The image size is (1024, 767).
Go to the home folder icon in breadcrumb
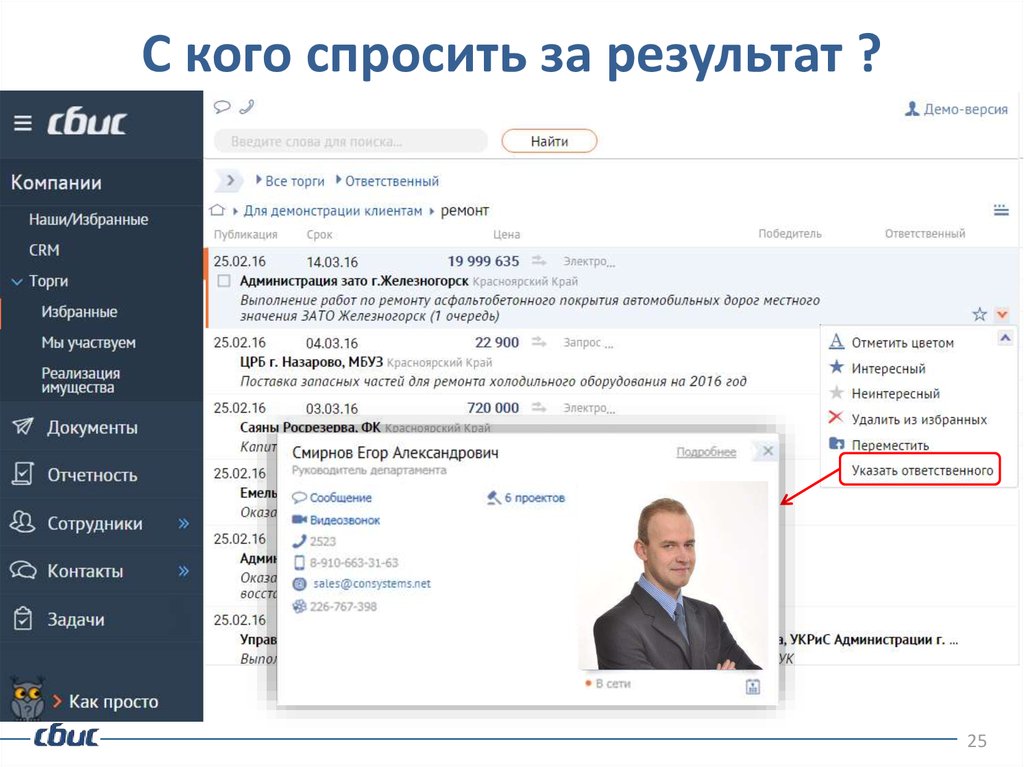point(217,210)
